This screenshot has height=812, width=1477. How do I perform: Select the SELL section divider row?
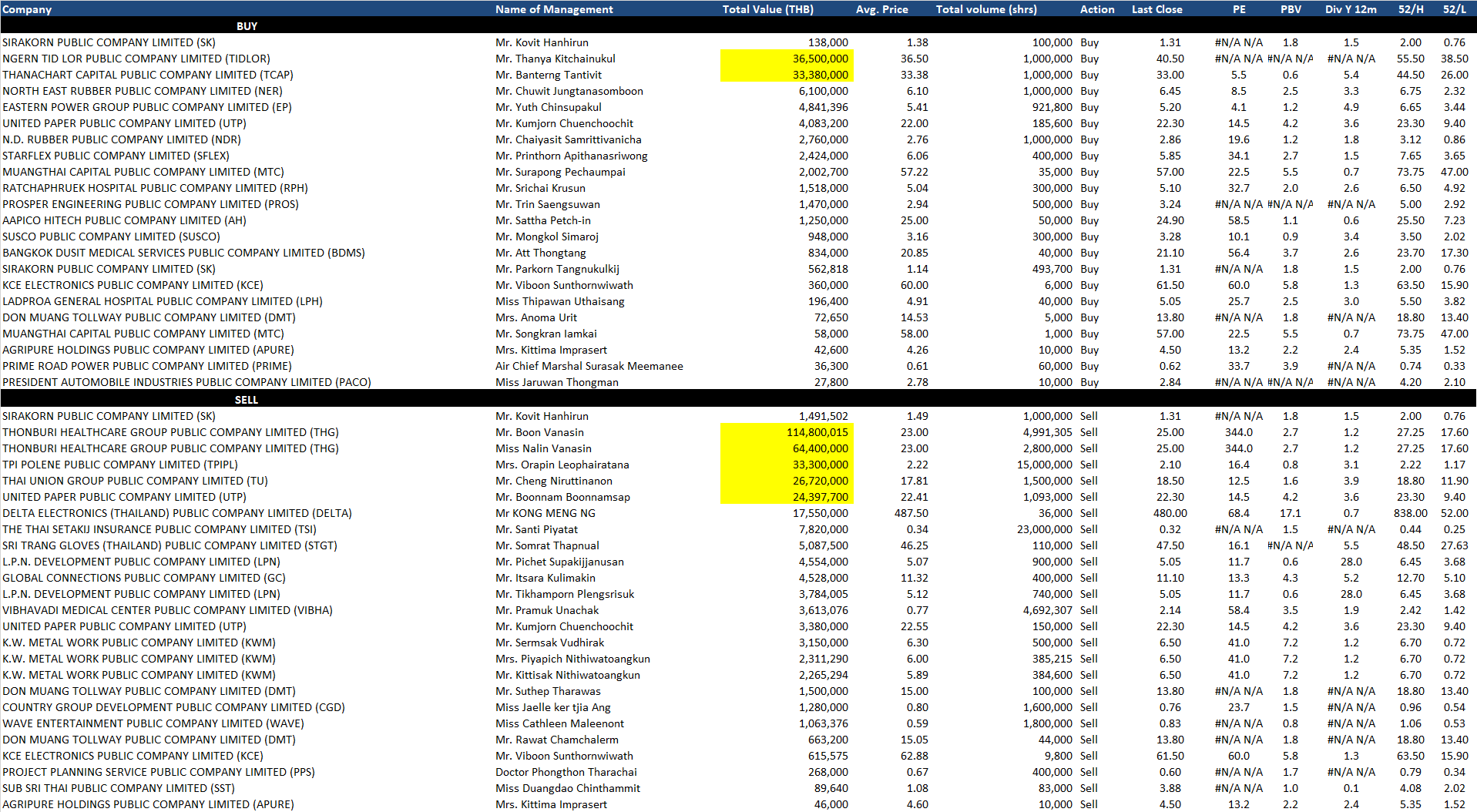click(x=247, y=400)
